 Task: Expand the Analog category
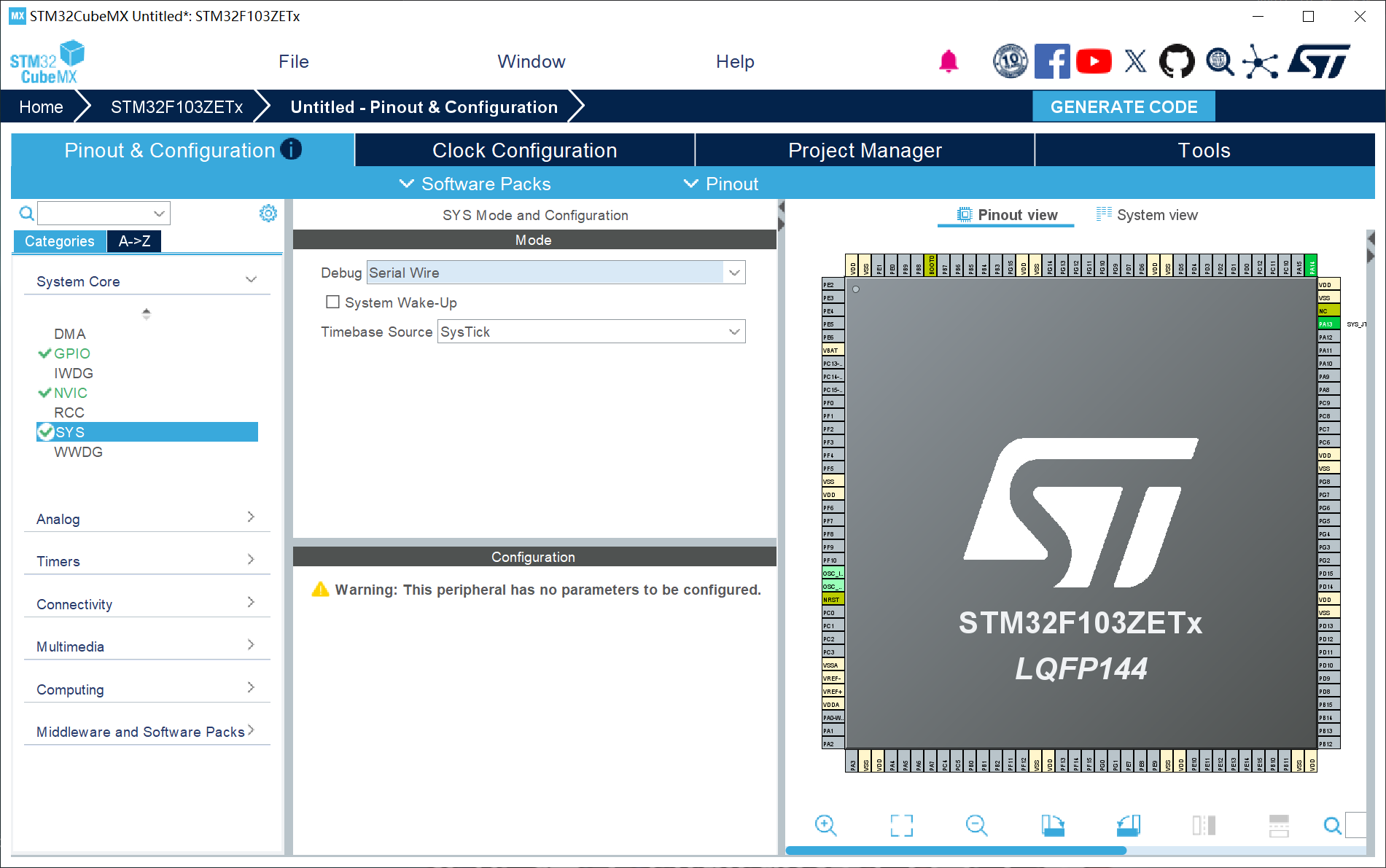tap(147, 519)
